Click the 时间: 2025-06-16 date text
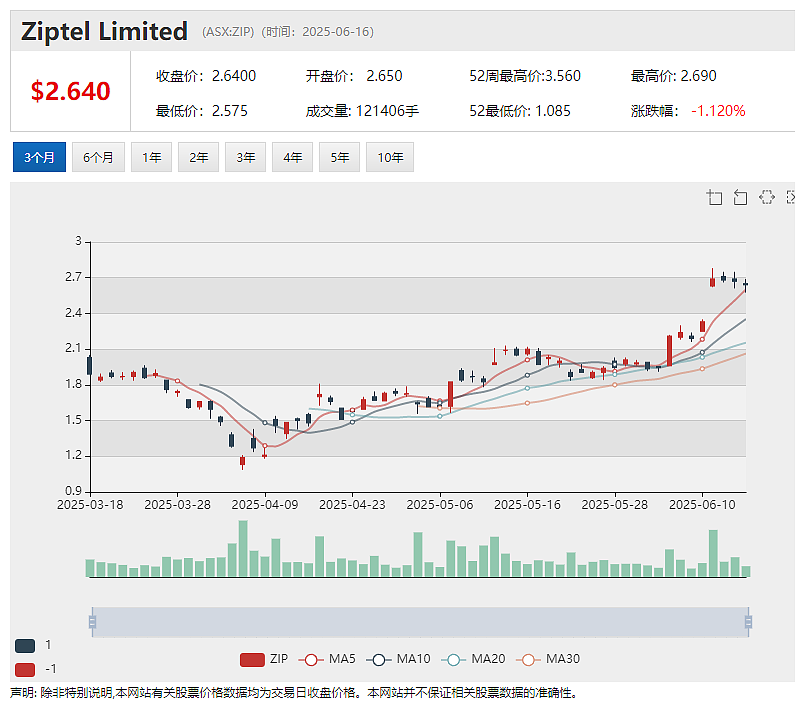 point(317,32)
